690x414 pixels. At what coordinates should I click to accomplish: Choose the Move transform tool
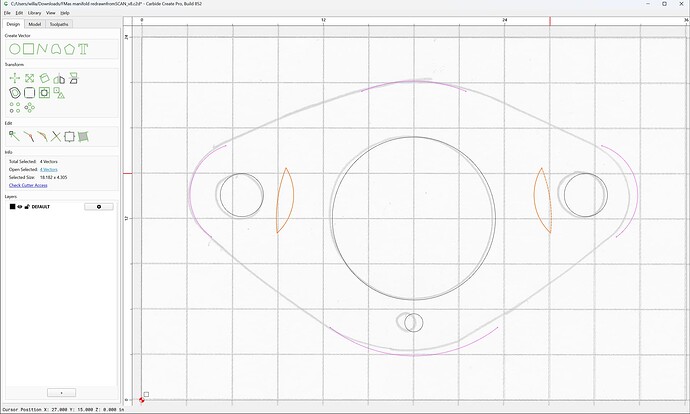pyautogui.click(x=15, y=78)
